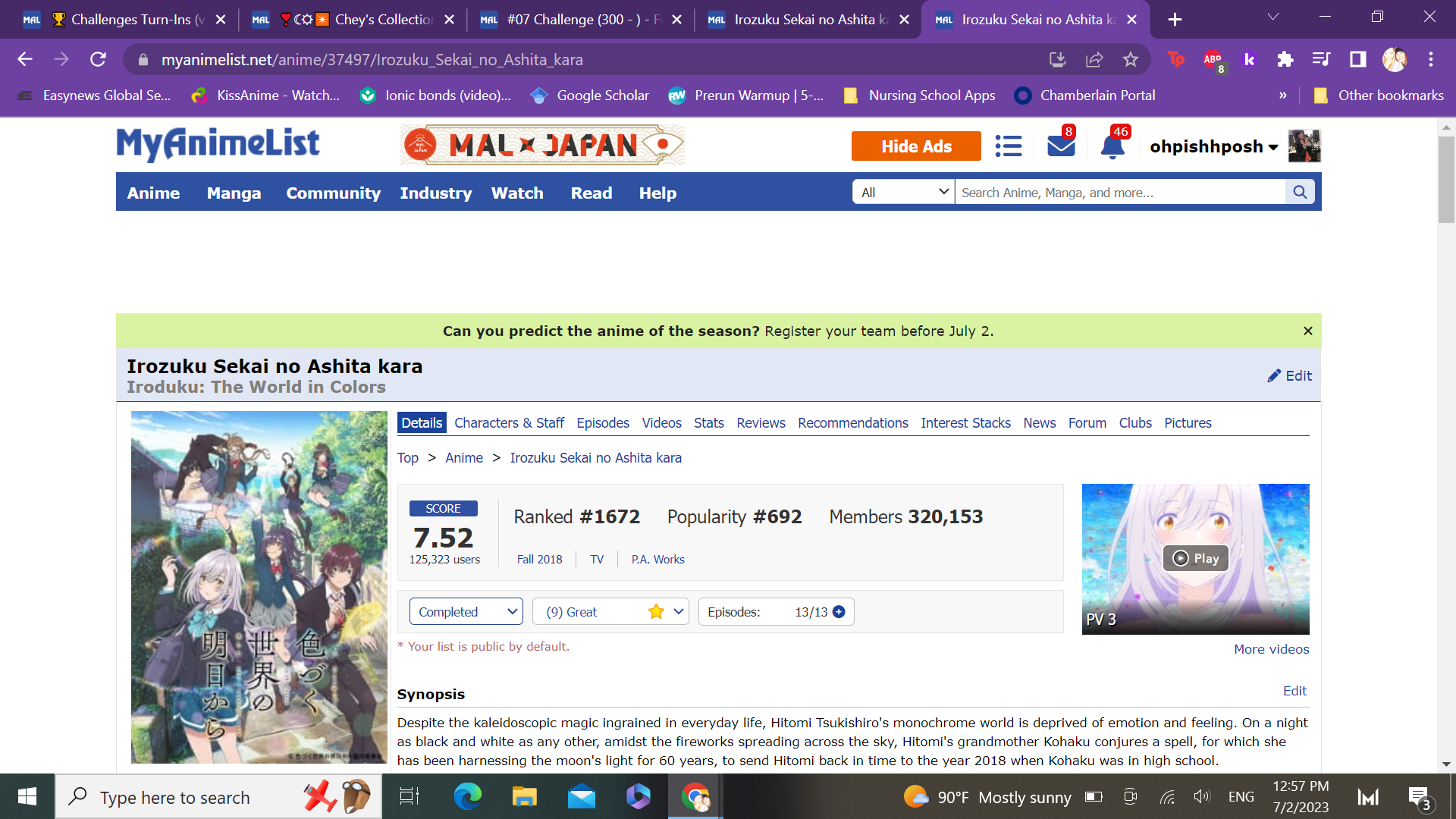Image resolution: width=1456 pixels, height=819 pixels.
Task: Open the Fall 2018 season link
Action: click(x=539, y=560)
